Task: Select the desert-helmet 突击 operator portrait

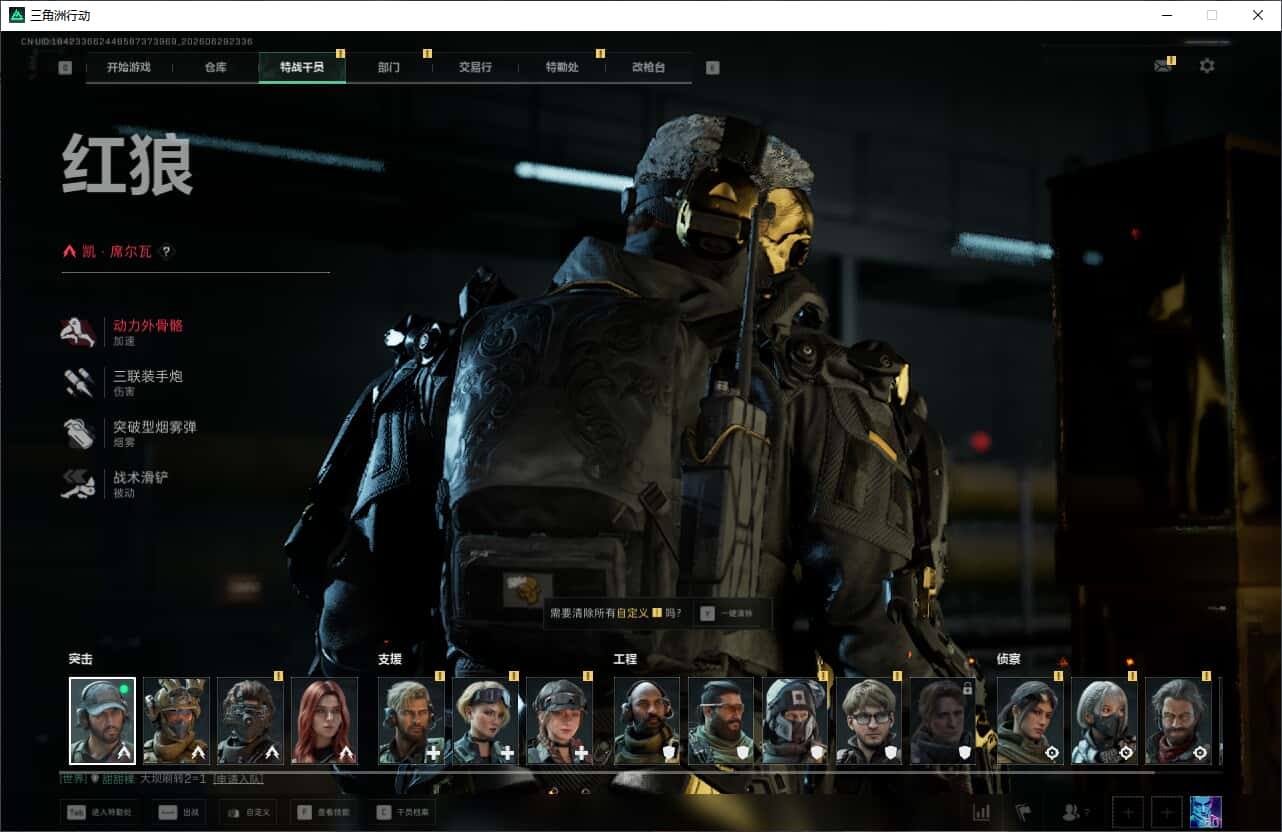Action: 176,721
